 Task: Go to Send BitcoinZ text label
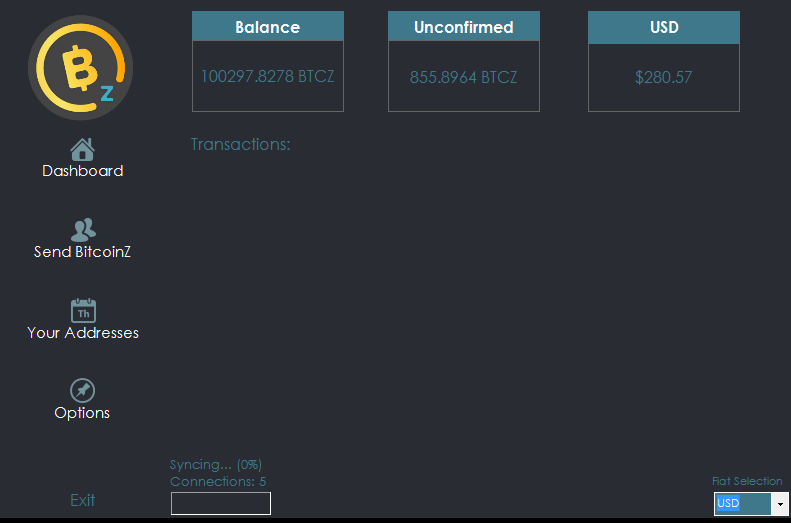[x=83, y=252]
